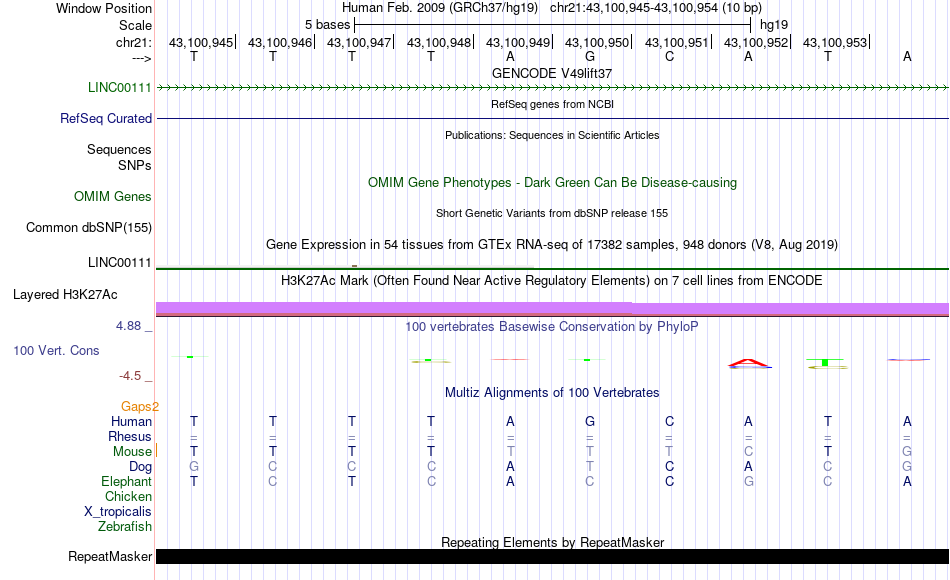The width and height of the screenshot is (950, 580).
Task: Click the X_tropicalis species label
Action: click(x=118, y=512)
